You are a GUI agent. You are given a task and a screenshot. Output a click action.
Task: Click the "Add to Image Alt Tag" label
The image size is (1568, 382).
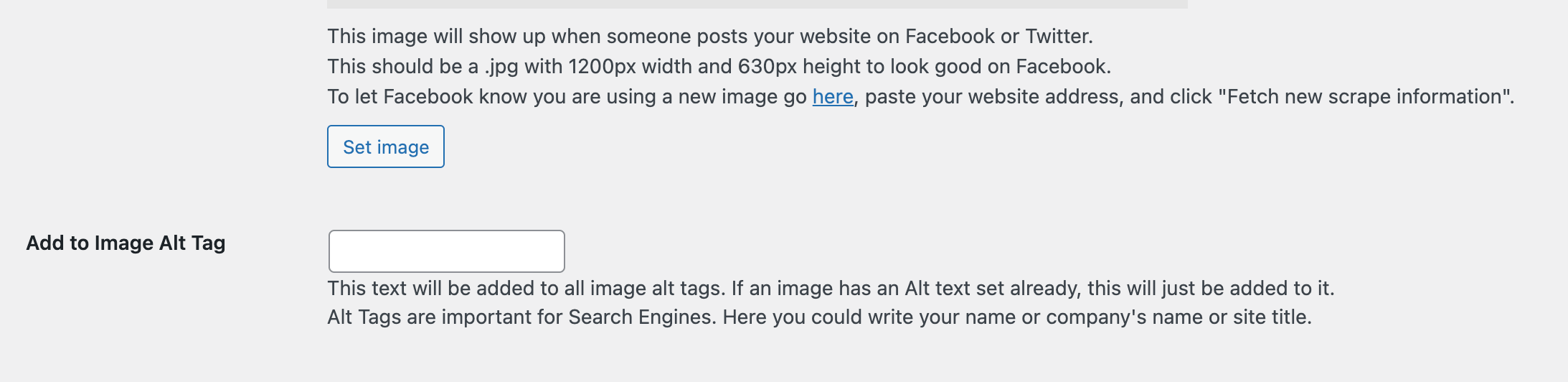tap(126, 243)
